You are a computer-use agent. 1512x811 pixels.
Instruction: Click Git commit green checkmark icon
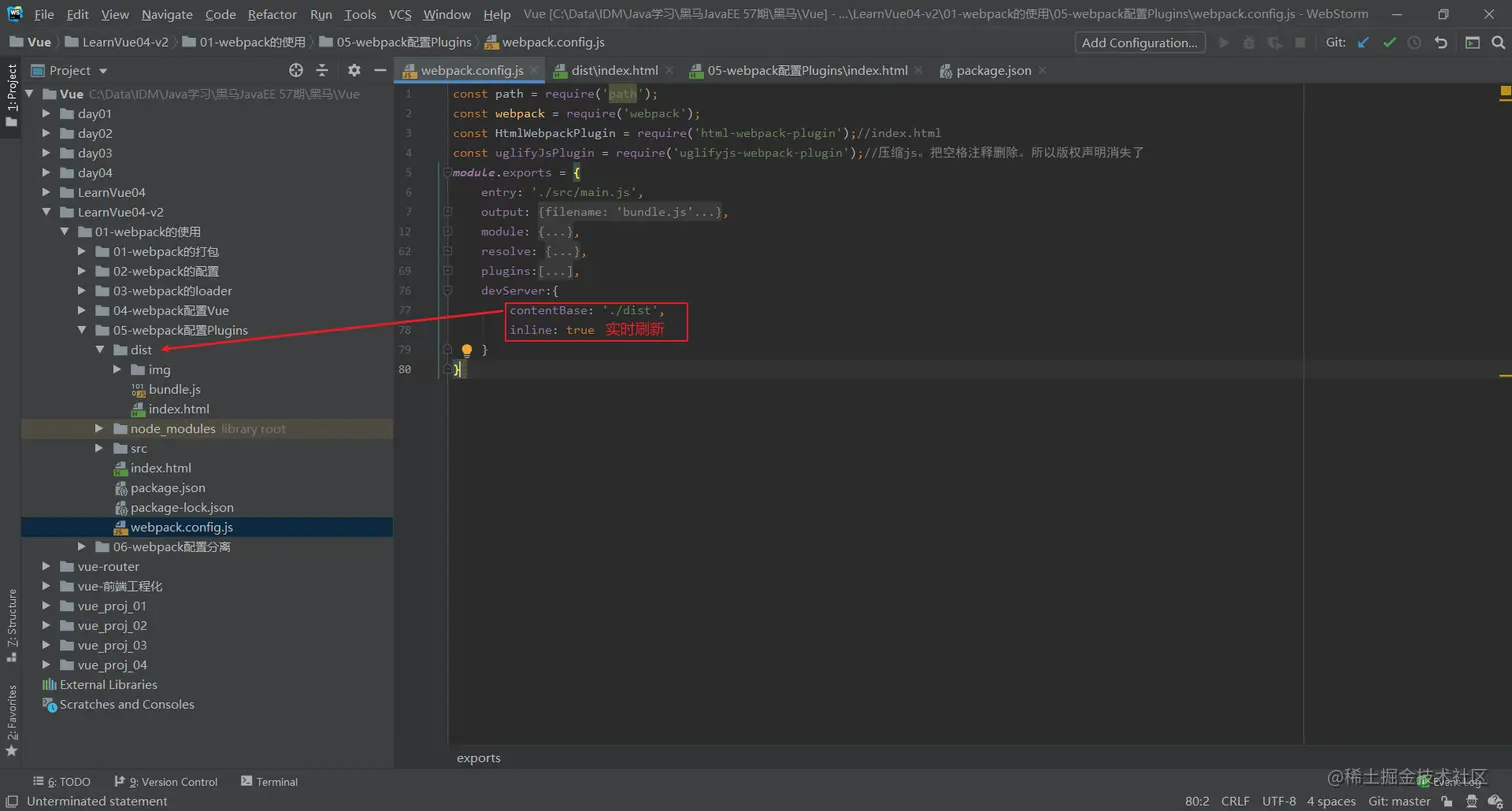pos(1389,43)
